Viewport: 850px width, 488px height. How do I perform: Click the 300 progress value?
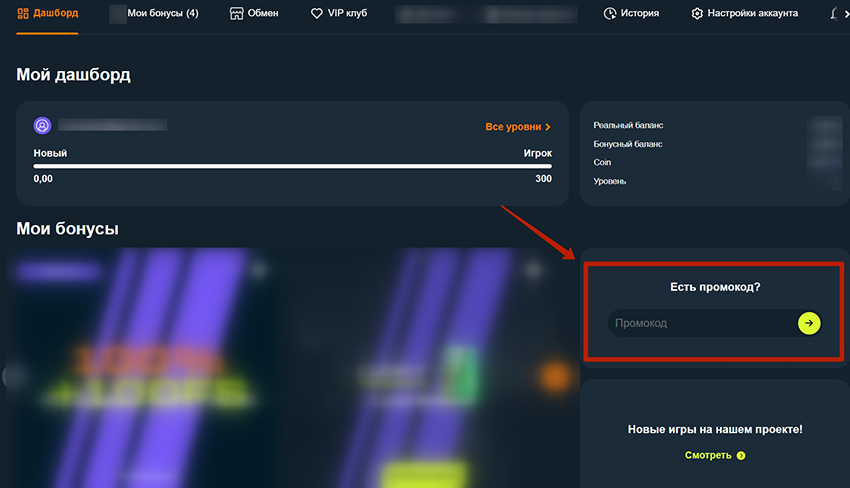point(544,178)
